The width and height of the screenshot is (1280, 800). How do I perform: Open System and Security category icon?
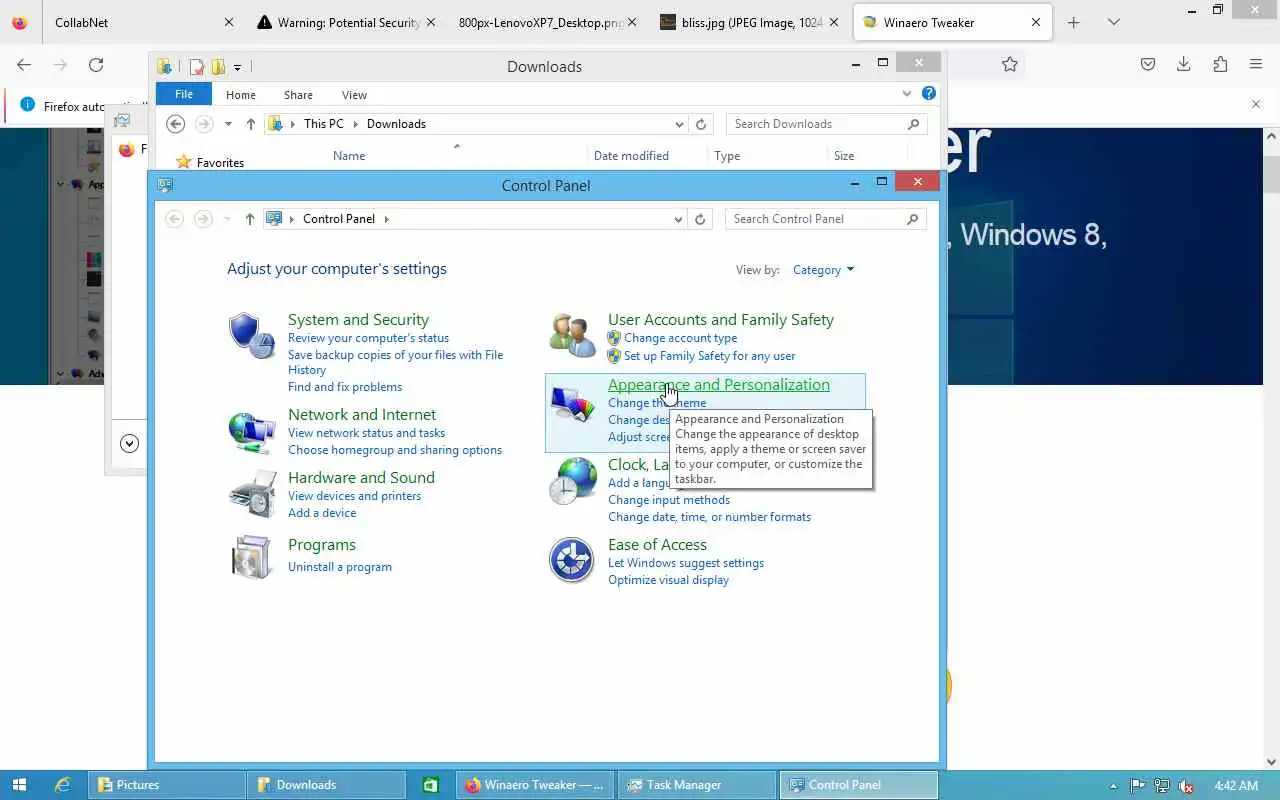click(x=251, y=336)
